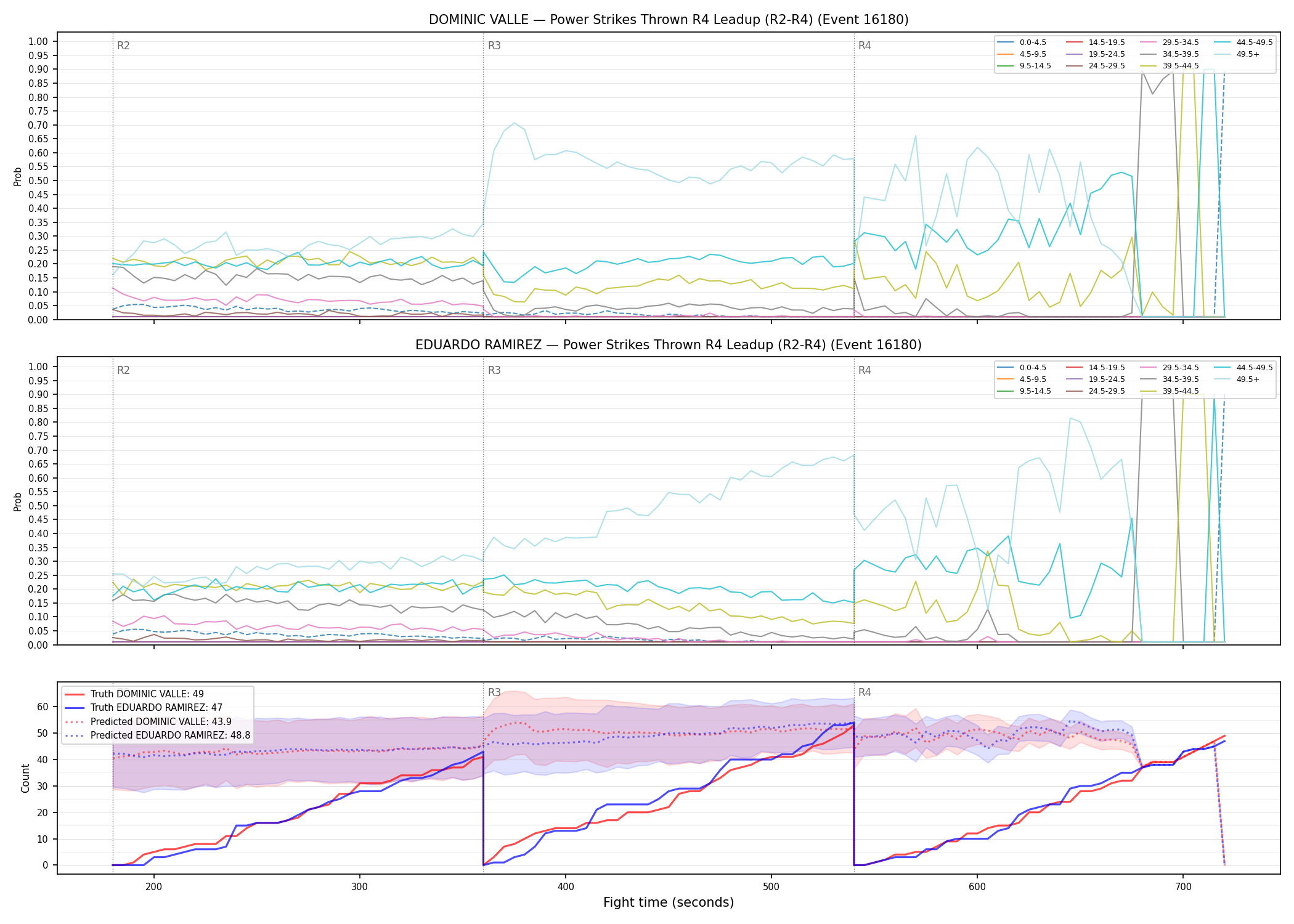Select the 9.5-14.5 legend entry in the Dominic Valle chart
Image resolution: width=1294 pixels, height=924 pixels.
tap(1024, 66)
